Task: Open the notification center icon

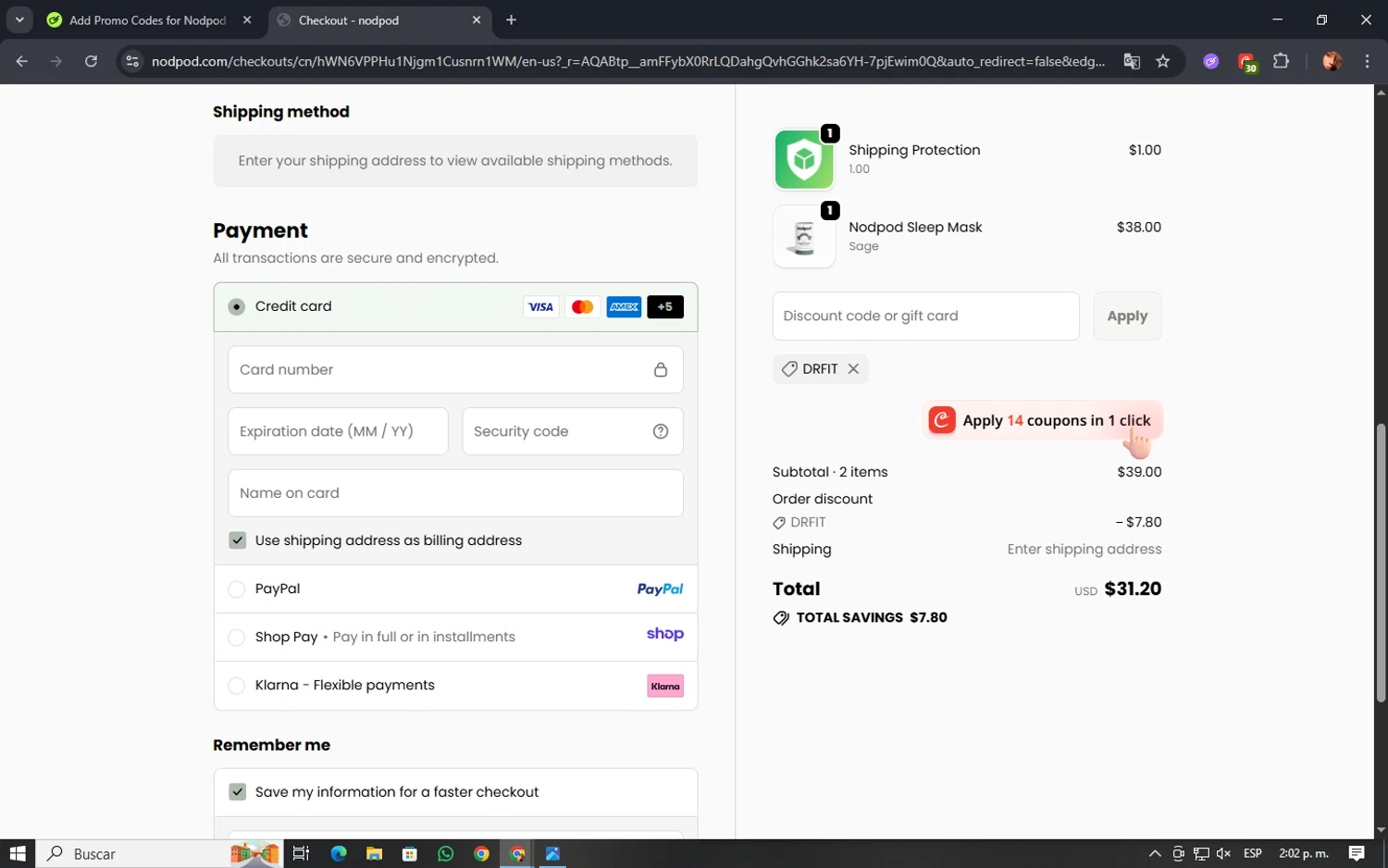Action: (x=1357, y=853)
